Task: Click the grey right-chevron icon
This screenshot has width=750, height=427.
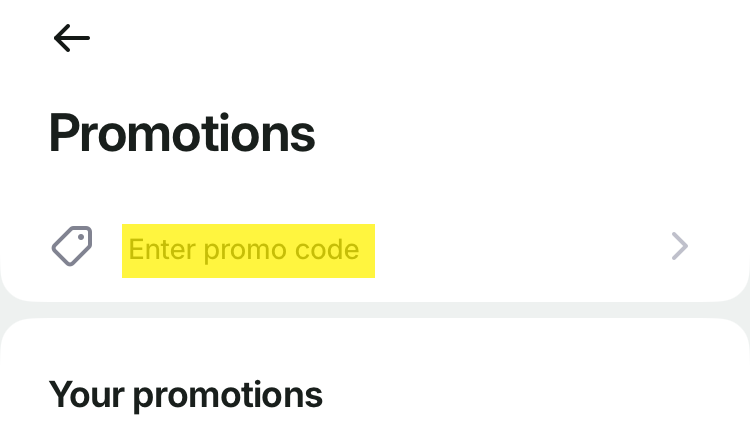Action: pyautogui.click(x=680, y=246)
